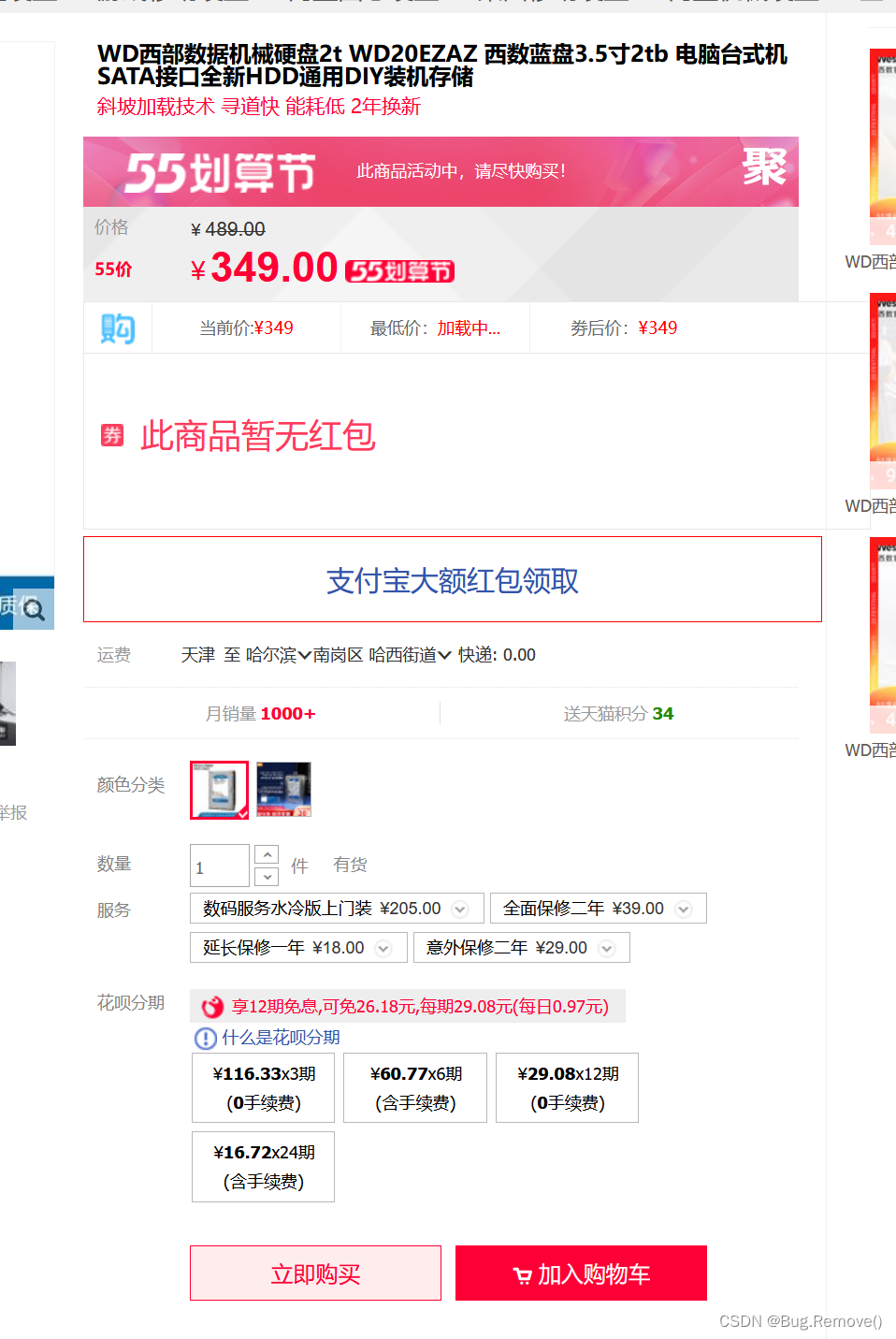Screen dimensions: 896x1339
Task: Click the 此商品暂无红包 text
Action: [258, 436]
